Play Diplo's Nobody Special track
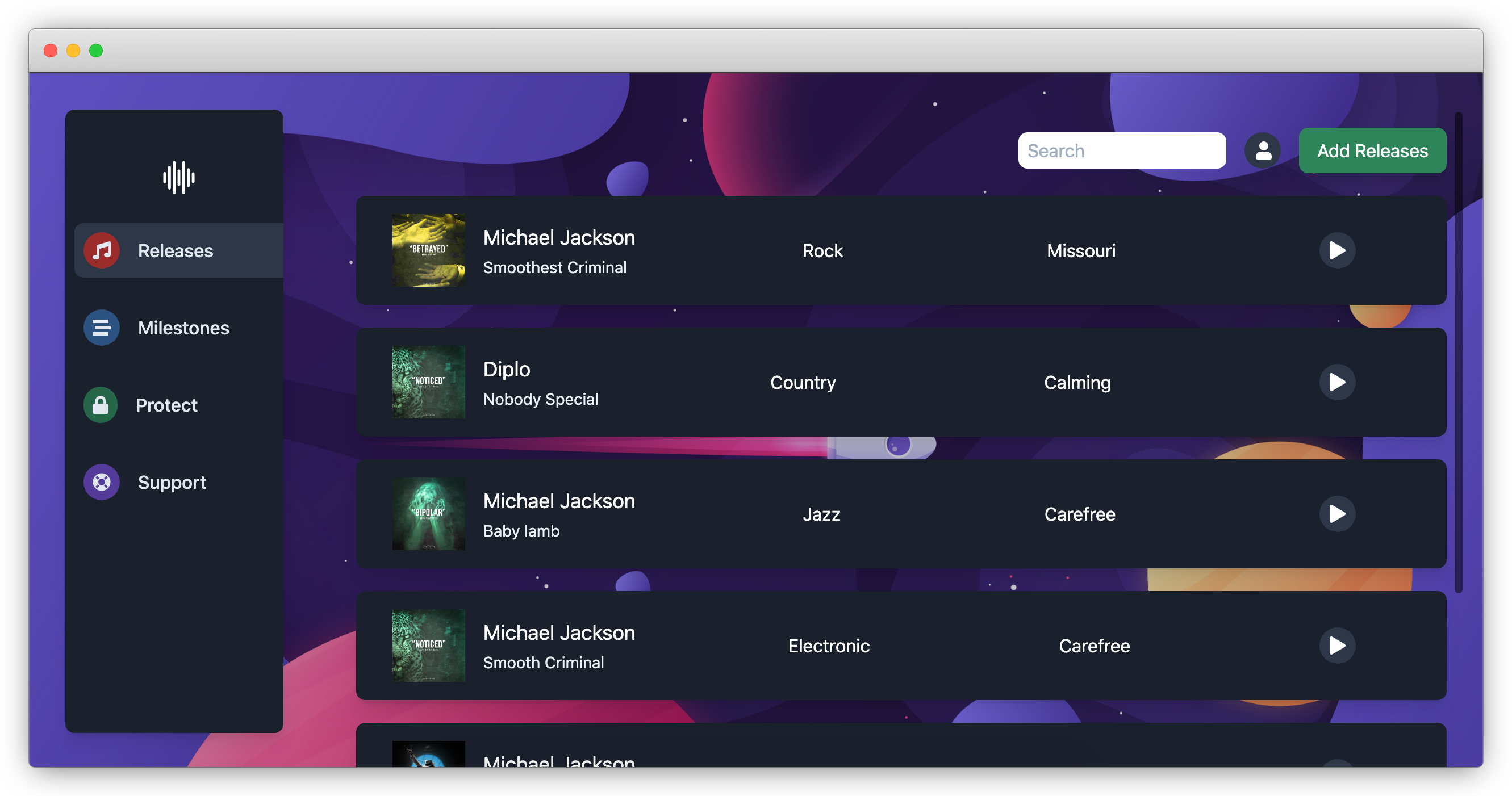The width and height of the screenshot is (1512, 796). point(1337,383)
